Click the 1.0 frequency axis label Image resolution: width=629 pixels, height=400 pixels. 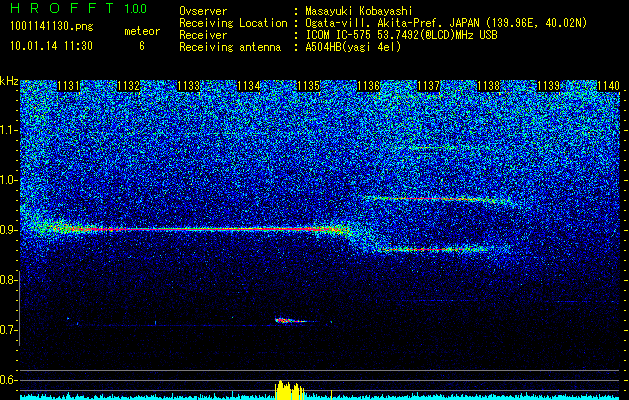click(x=9, y=180)
